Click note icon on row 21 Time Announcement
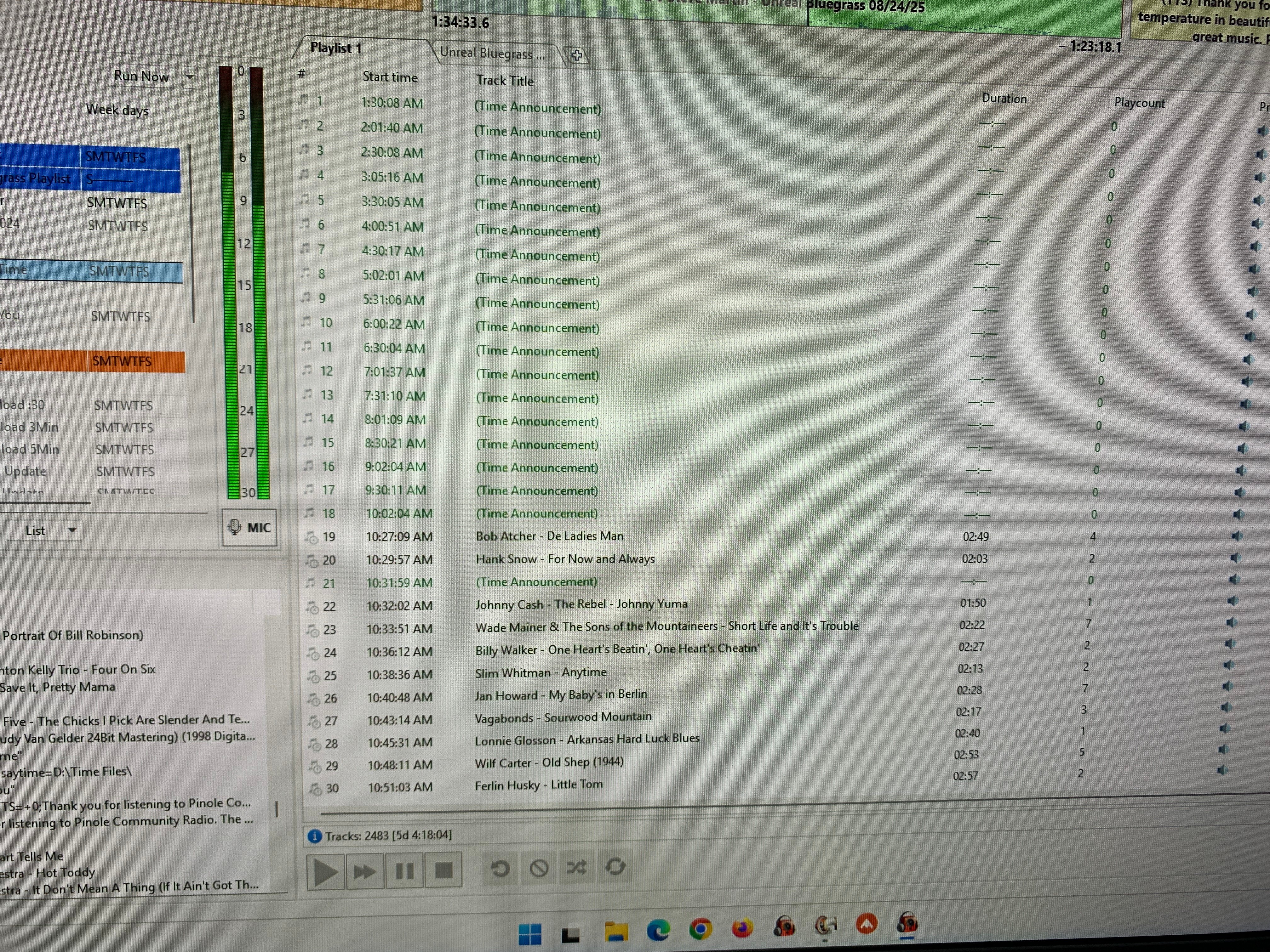Viewport: 1270px width, 952px height. click(311, 583)
